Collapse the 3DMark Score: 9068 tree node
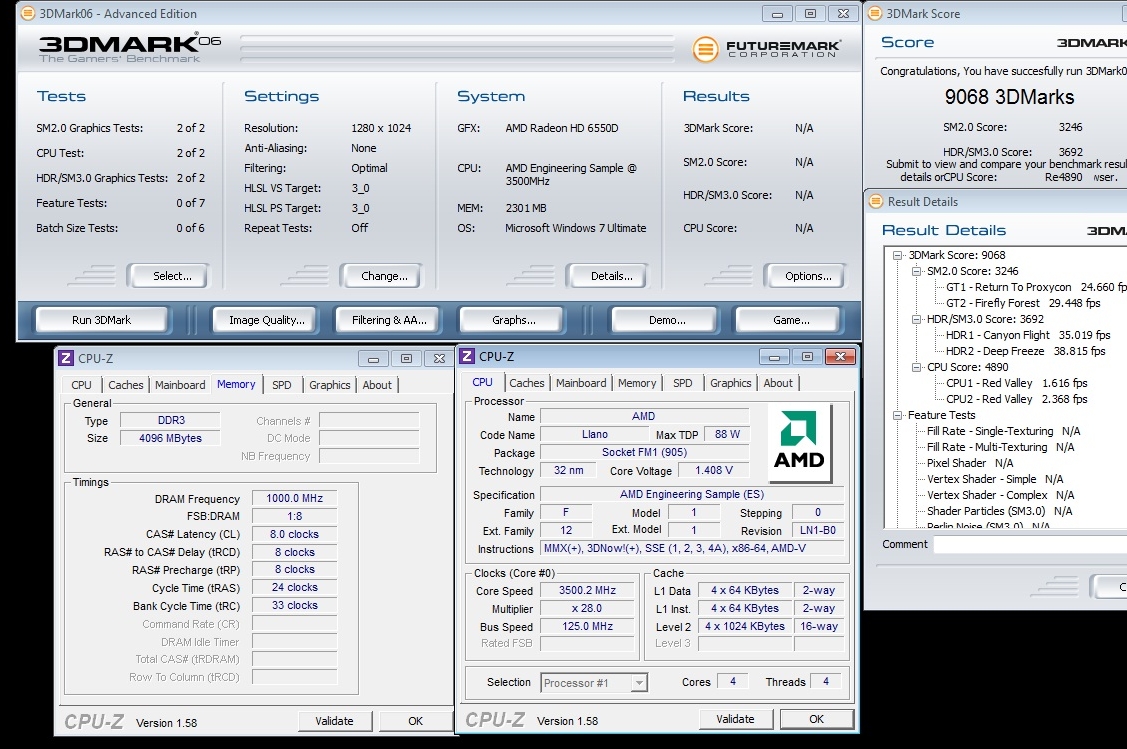Screen dimensions: 1127x749 (x=897, y=255)
